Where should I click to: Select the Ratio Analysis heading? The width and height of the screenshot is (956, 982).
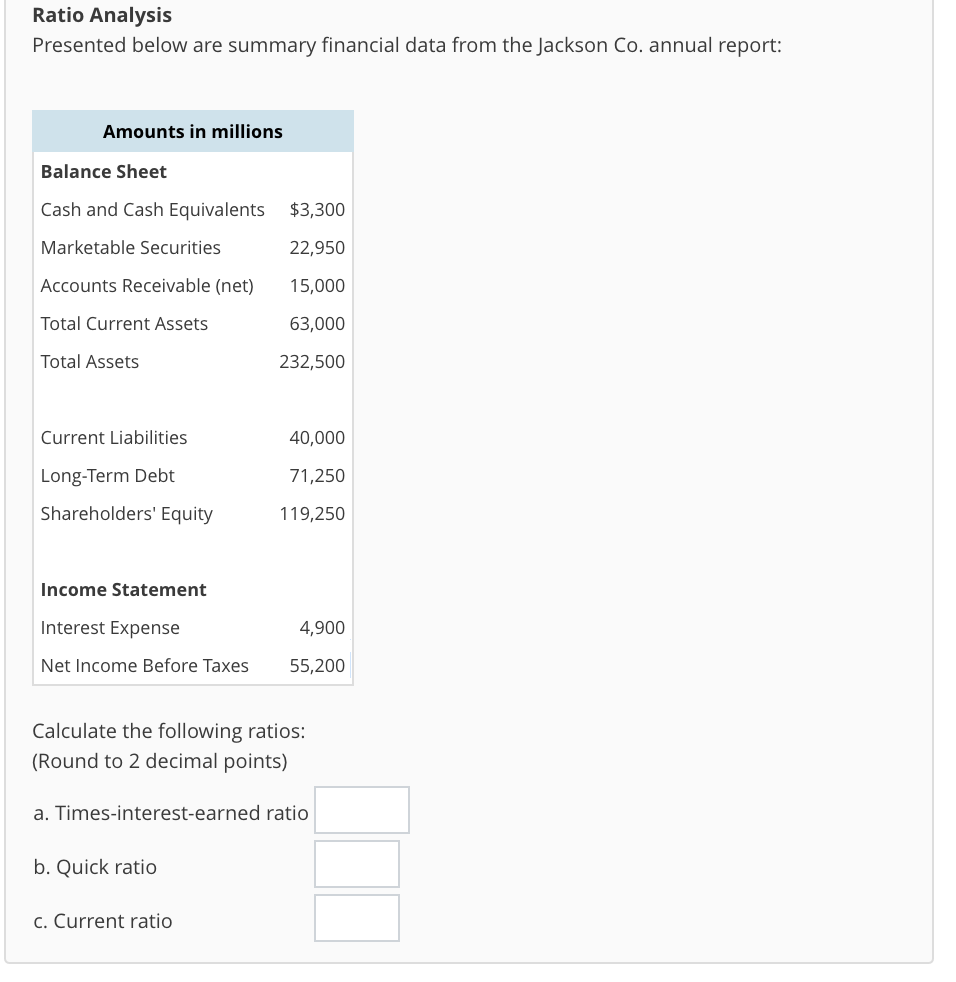coord(101,15)
